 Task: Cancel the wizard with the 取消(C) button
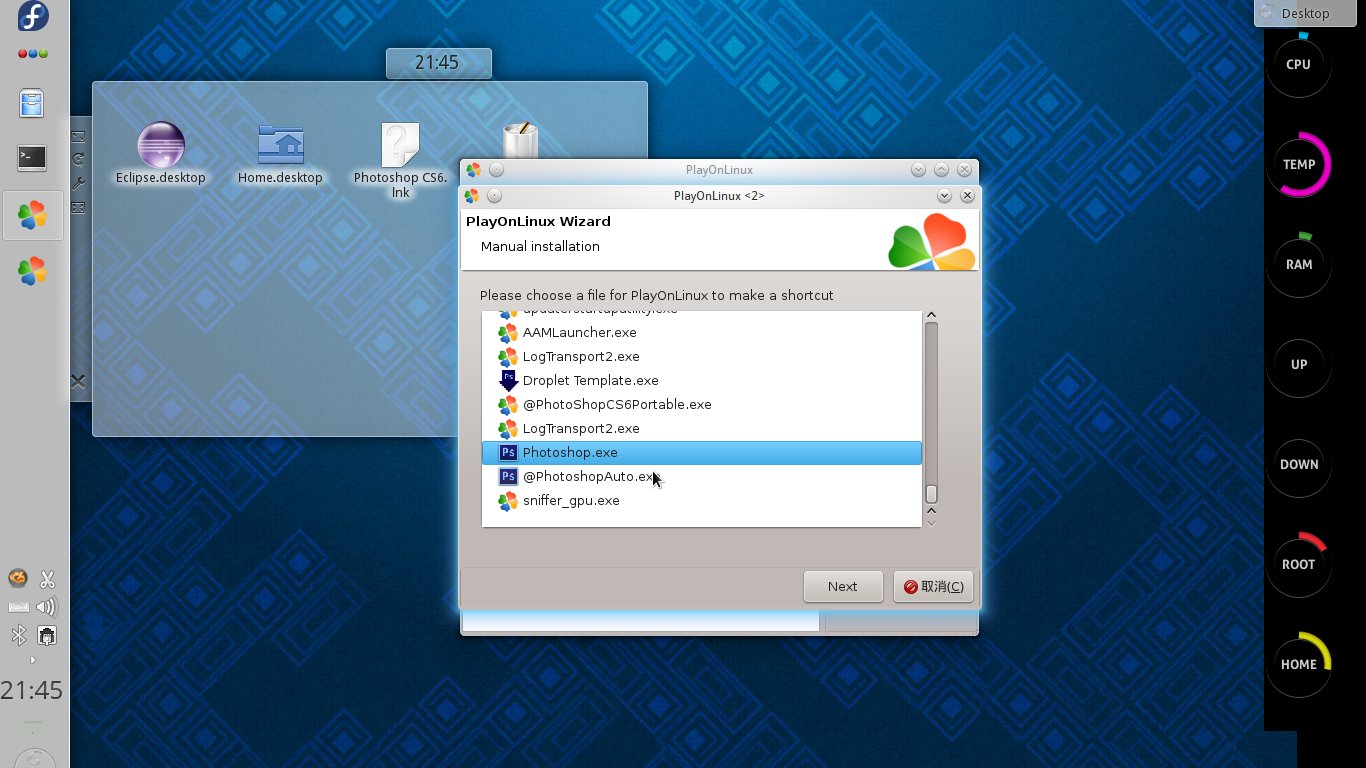(932, 586)
